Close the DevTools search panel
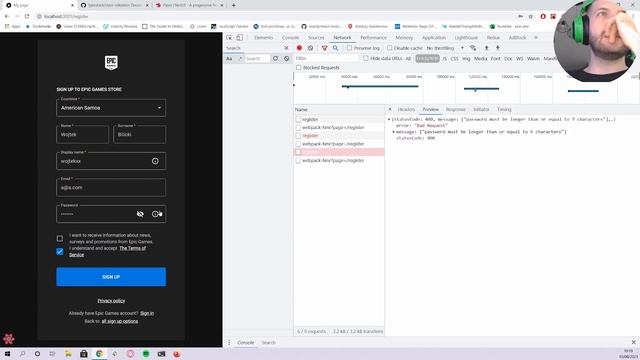640x360 pixels. click(286, 48)
